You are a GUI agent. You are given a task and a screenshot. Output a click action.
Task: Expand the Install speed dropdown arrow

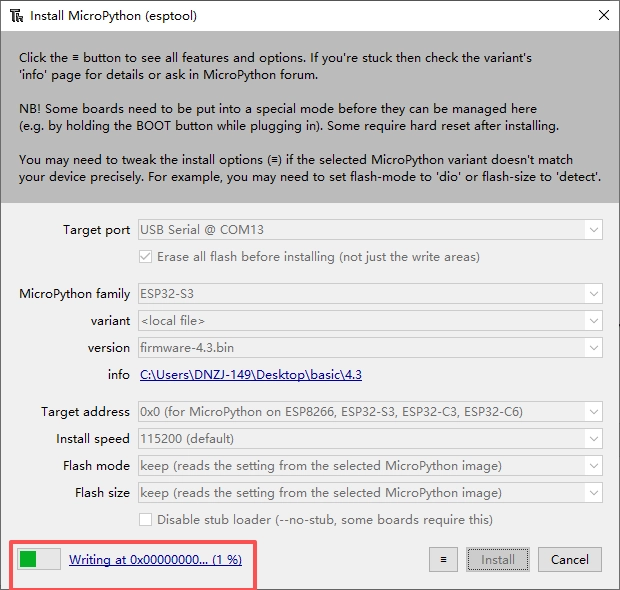[x=593, y=439]
